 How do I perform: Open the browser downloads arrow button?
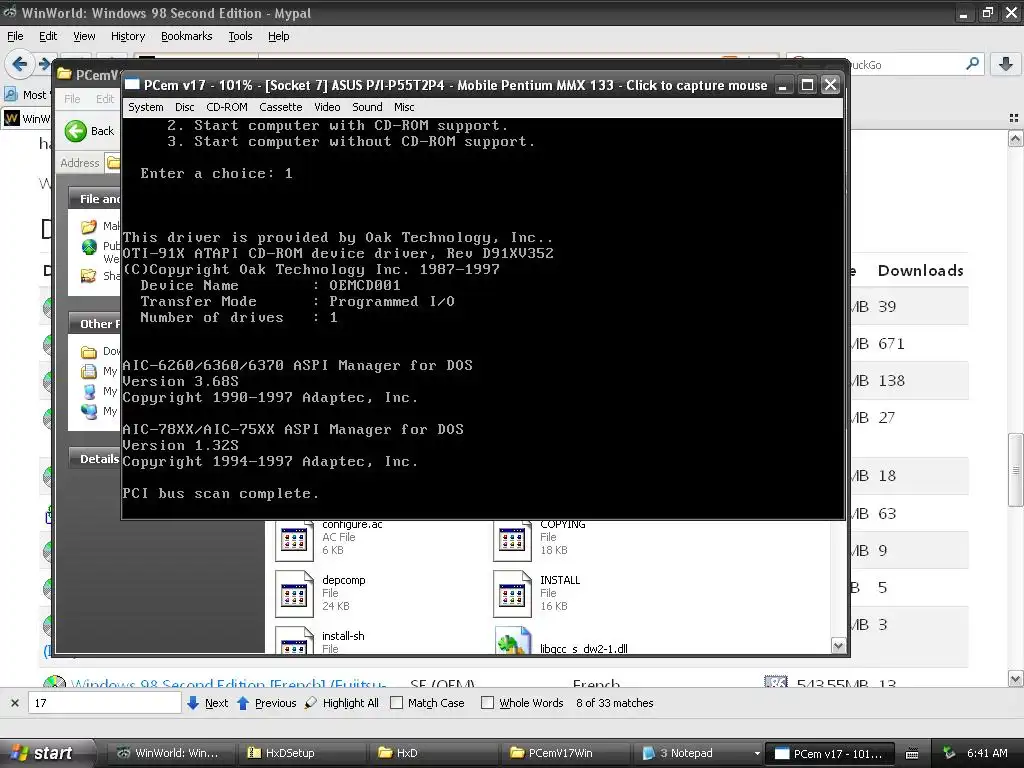click(x=1006, y=64)
